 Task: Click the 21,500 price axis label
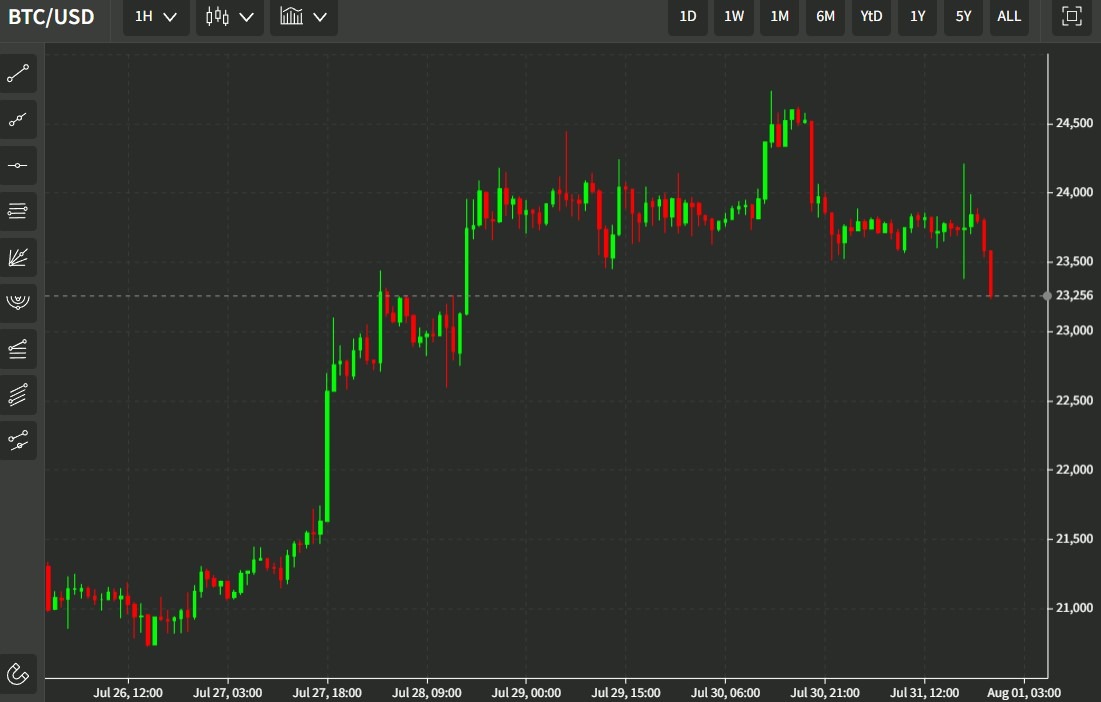click(x=1074, y=538)
